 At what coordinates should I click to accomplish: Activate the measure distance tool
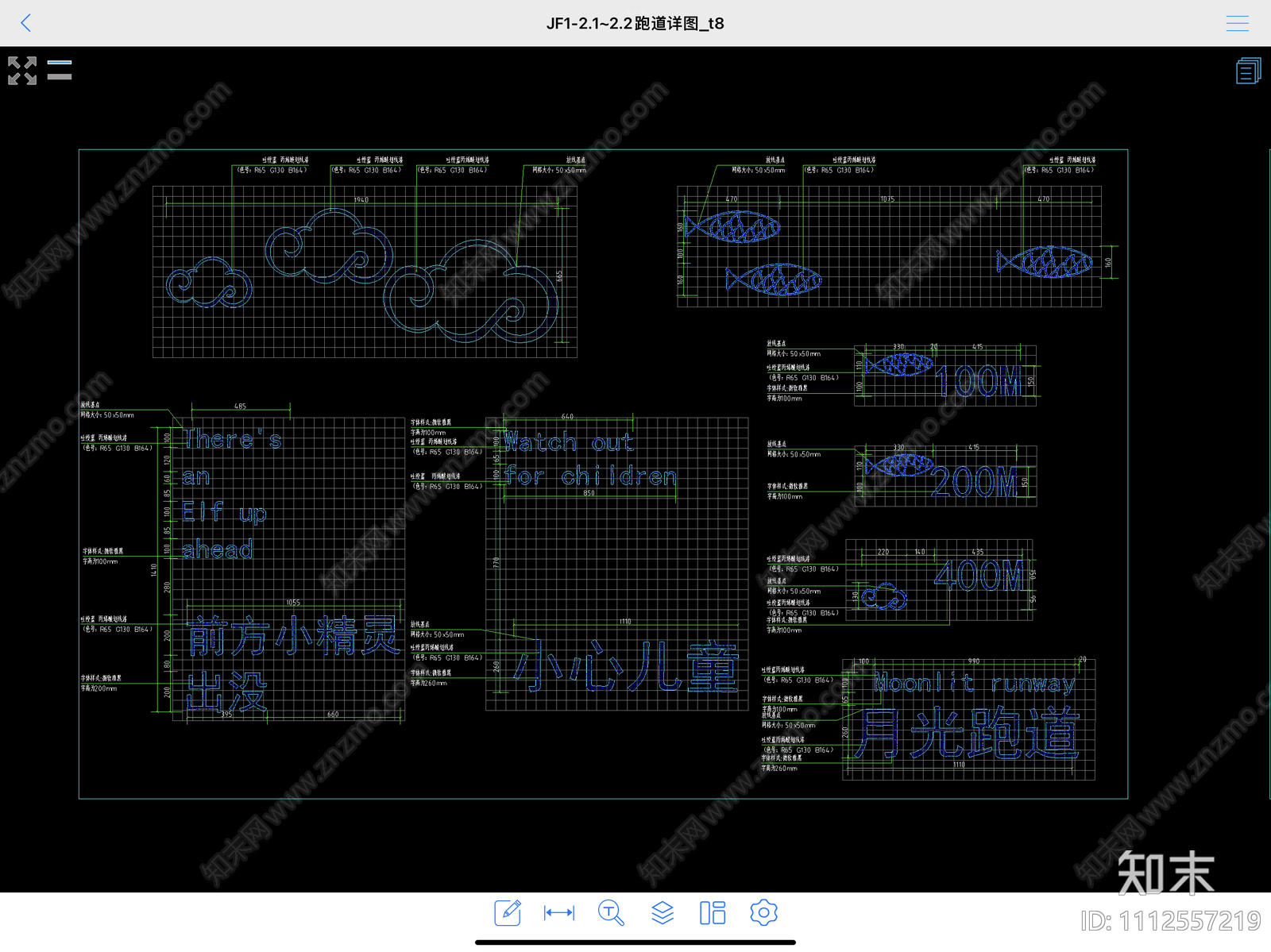(x=559, y=912)
